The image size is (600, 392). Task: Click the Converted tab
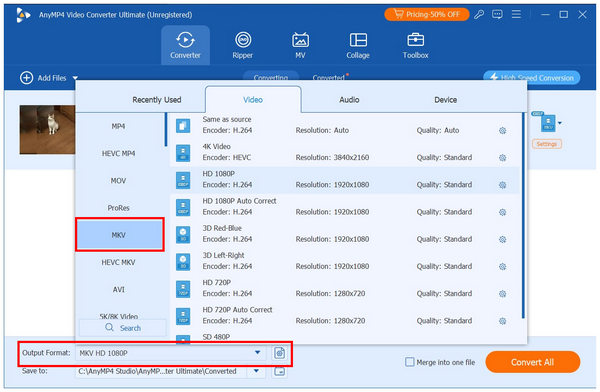(329, 77)
